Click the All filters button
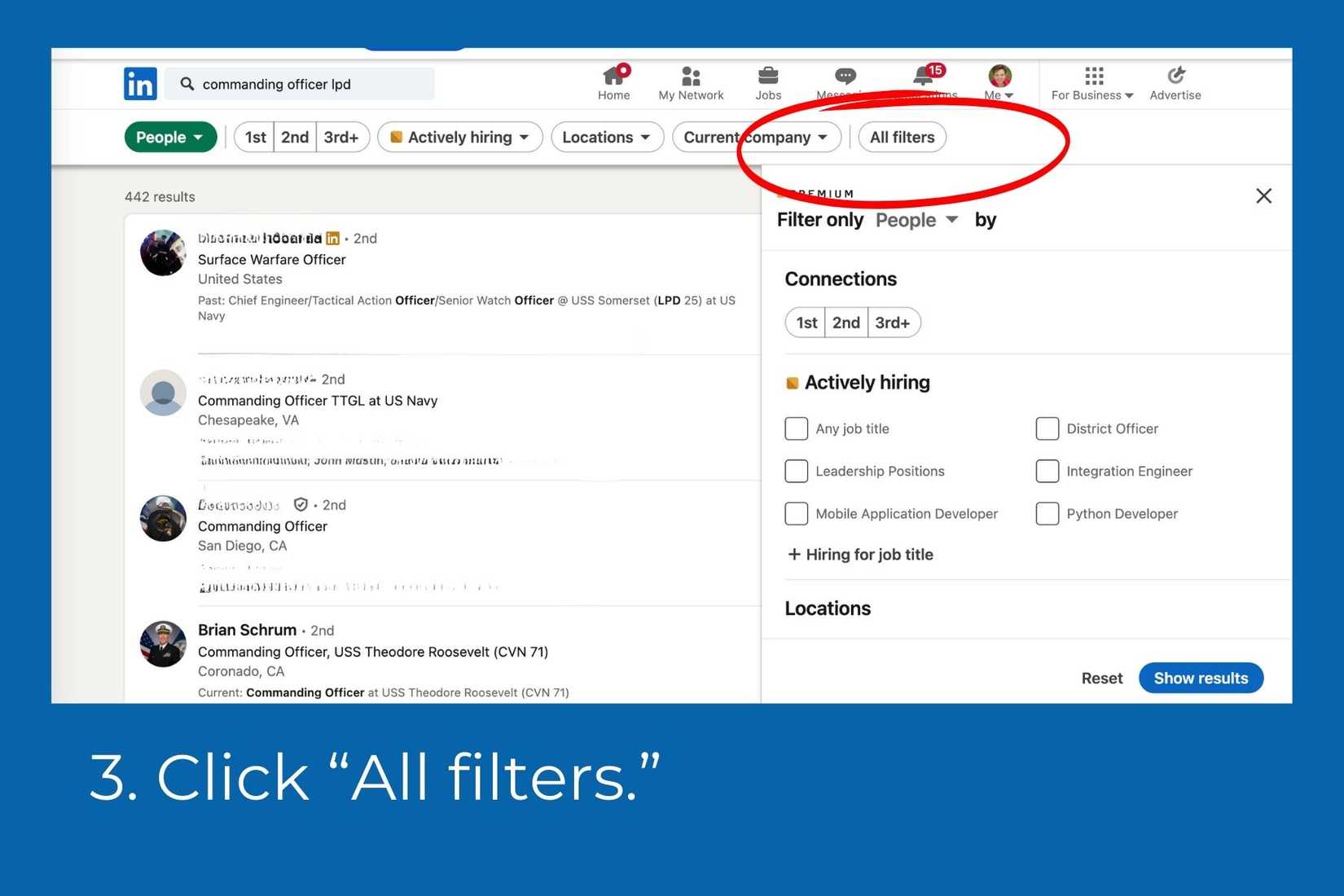 pyautogui.click(x=902, y=137)
